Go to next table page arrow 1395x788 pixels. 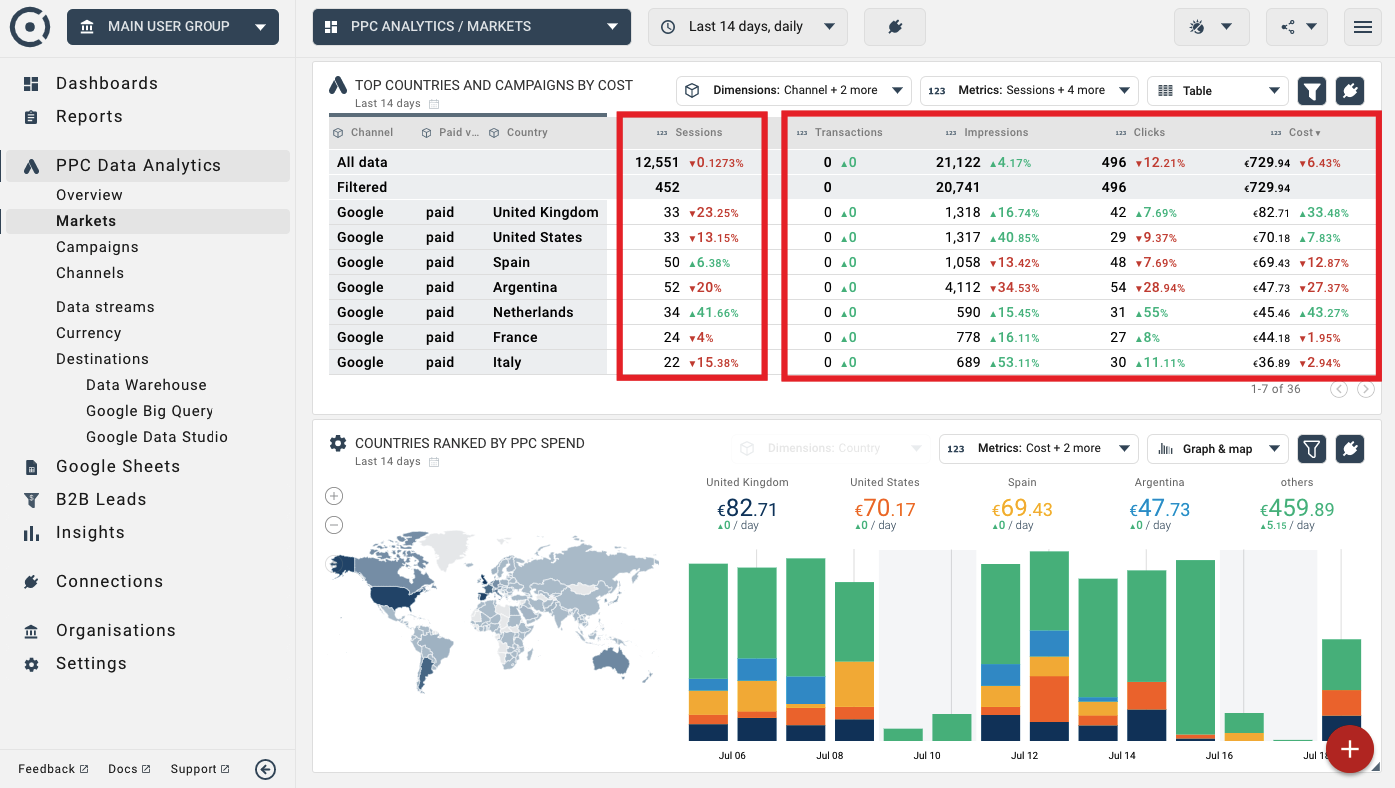click(x=1365, y=389)
